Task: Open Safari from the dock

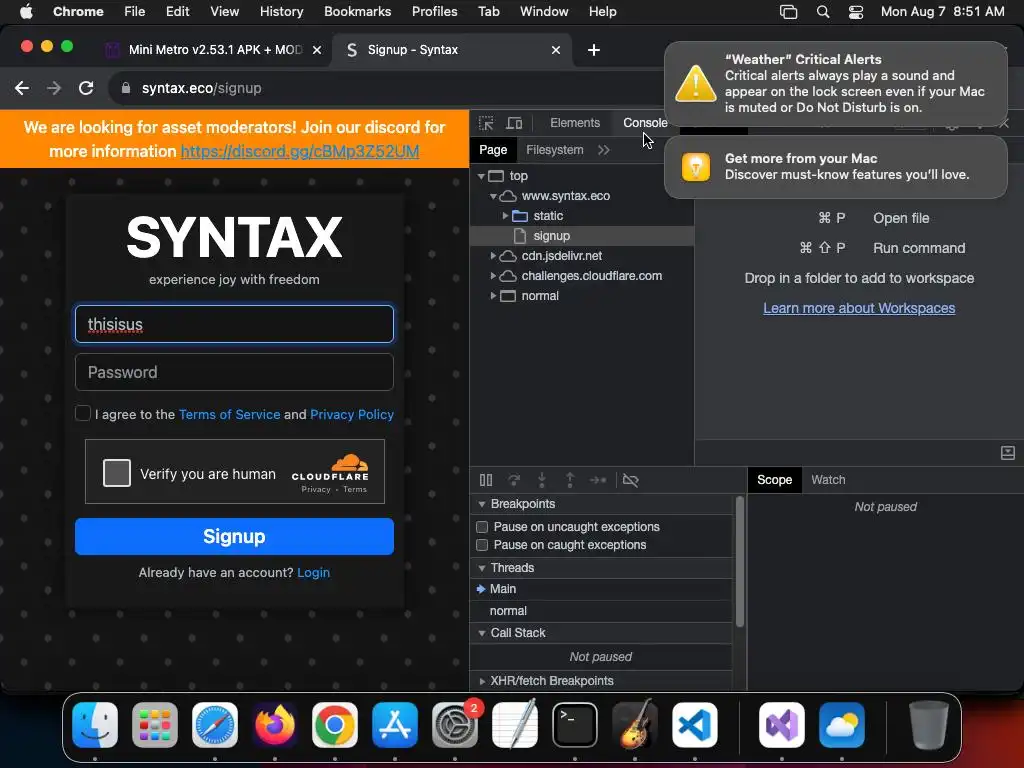Action: click(215, 725)
